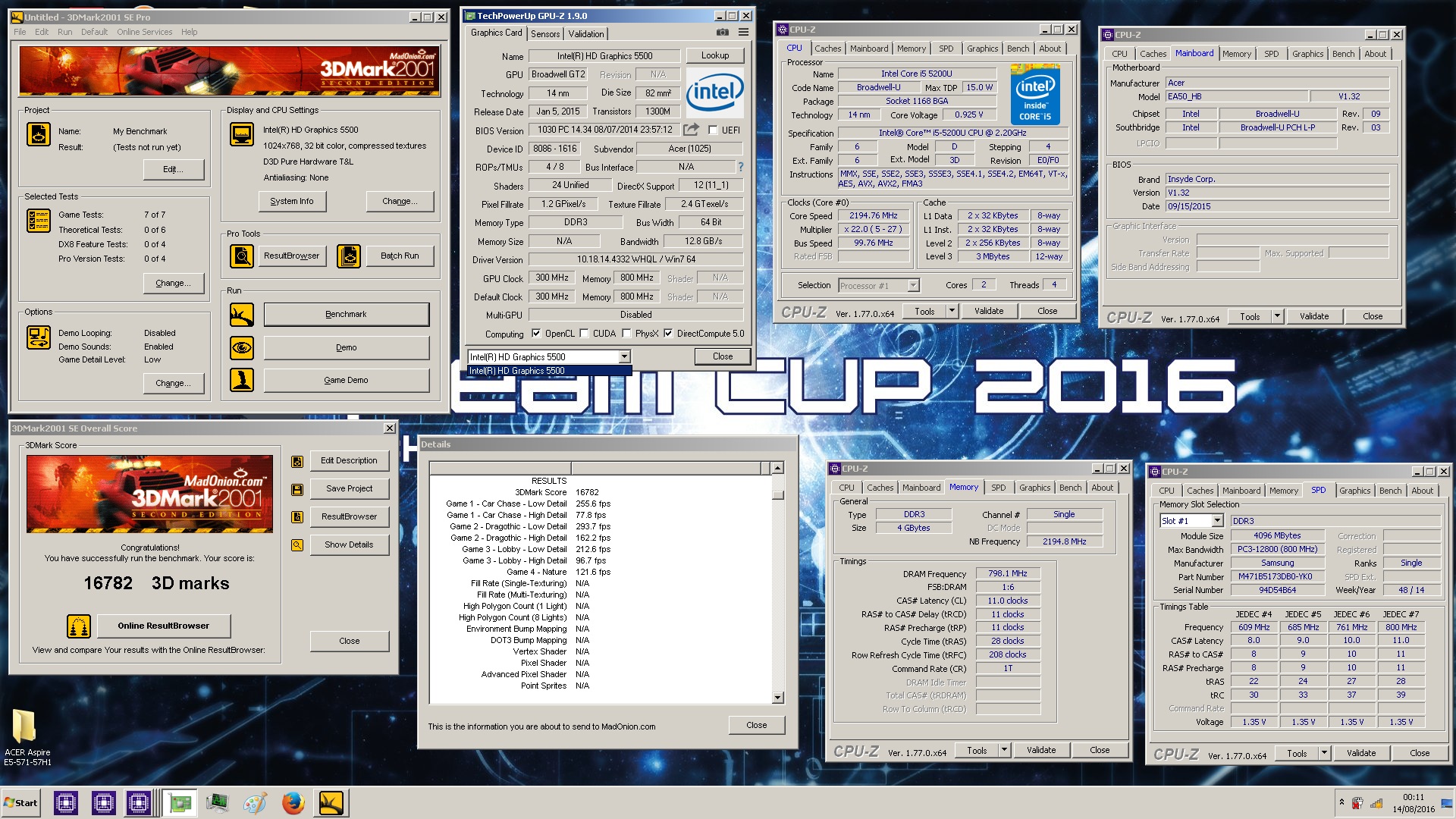Click the BIOS share/export icon in GPU-Z
This screenshot has width=1456, height=819.
click(691, 130)
